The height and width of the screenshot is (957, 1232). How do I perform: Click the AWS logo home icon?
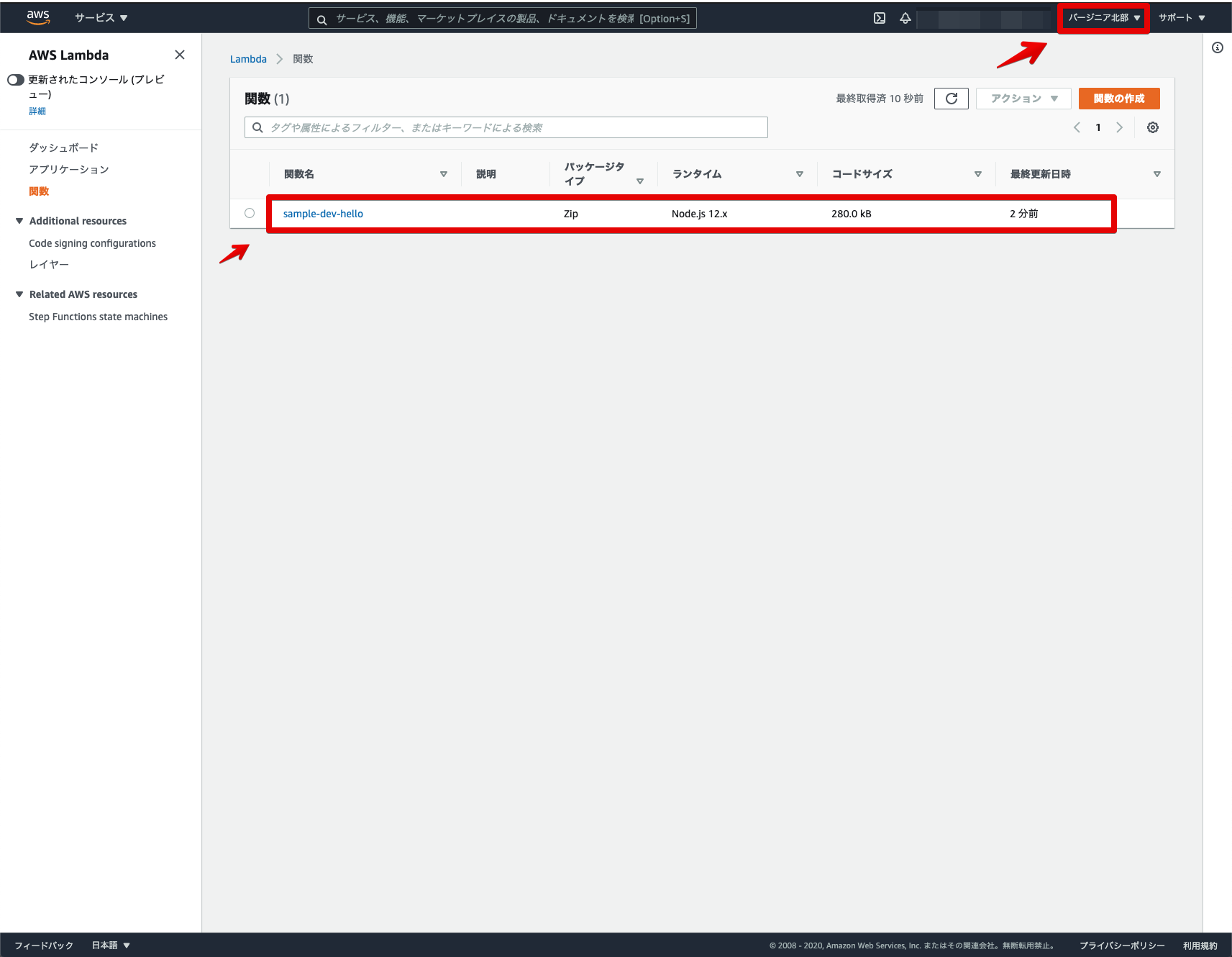coord(38,17)
